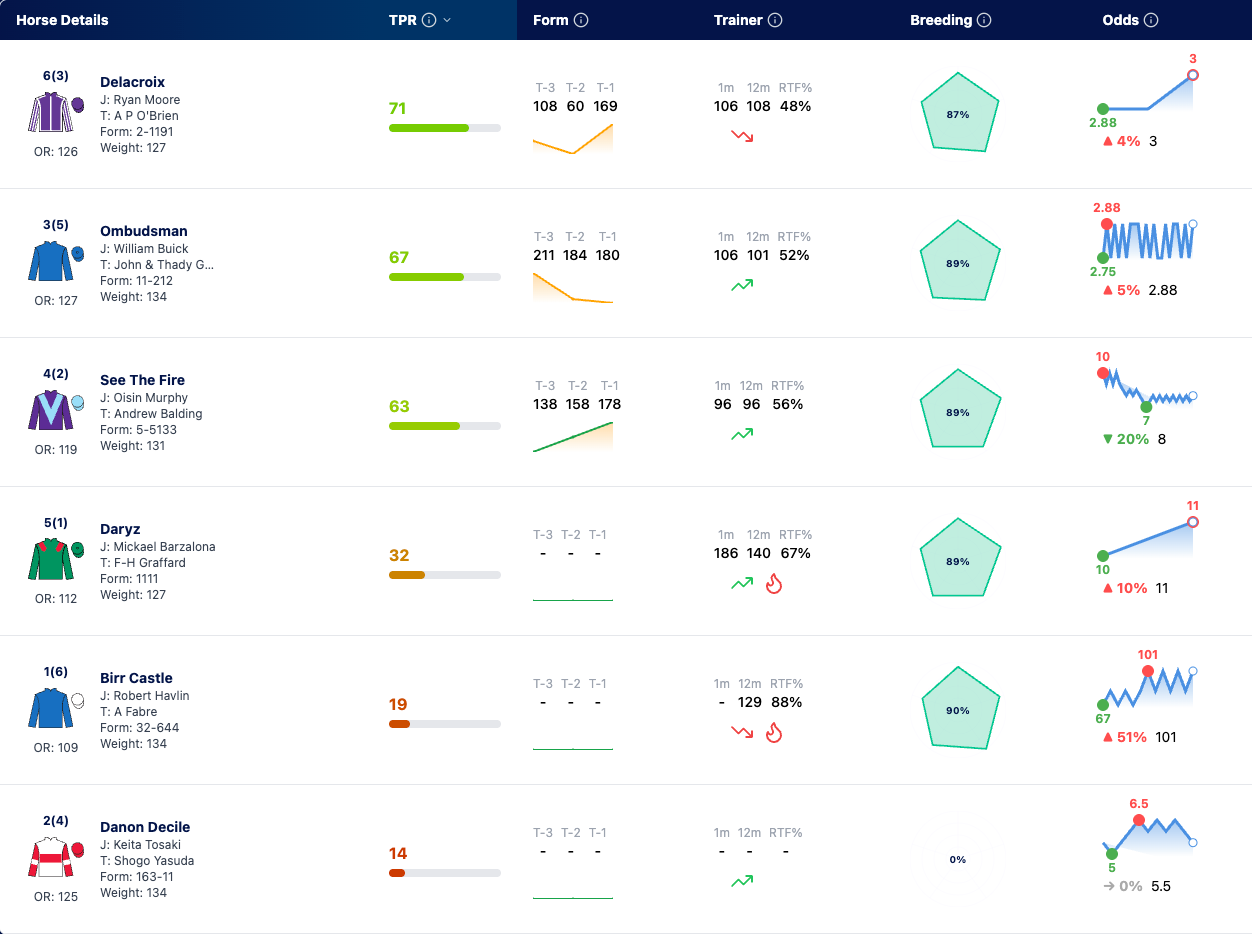
Task: Click the Breeding header info icon
Action: [x=984, y=20]
